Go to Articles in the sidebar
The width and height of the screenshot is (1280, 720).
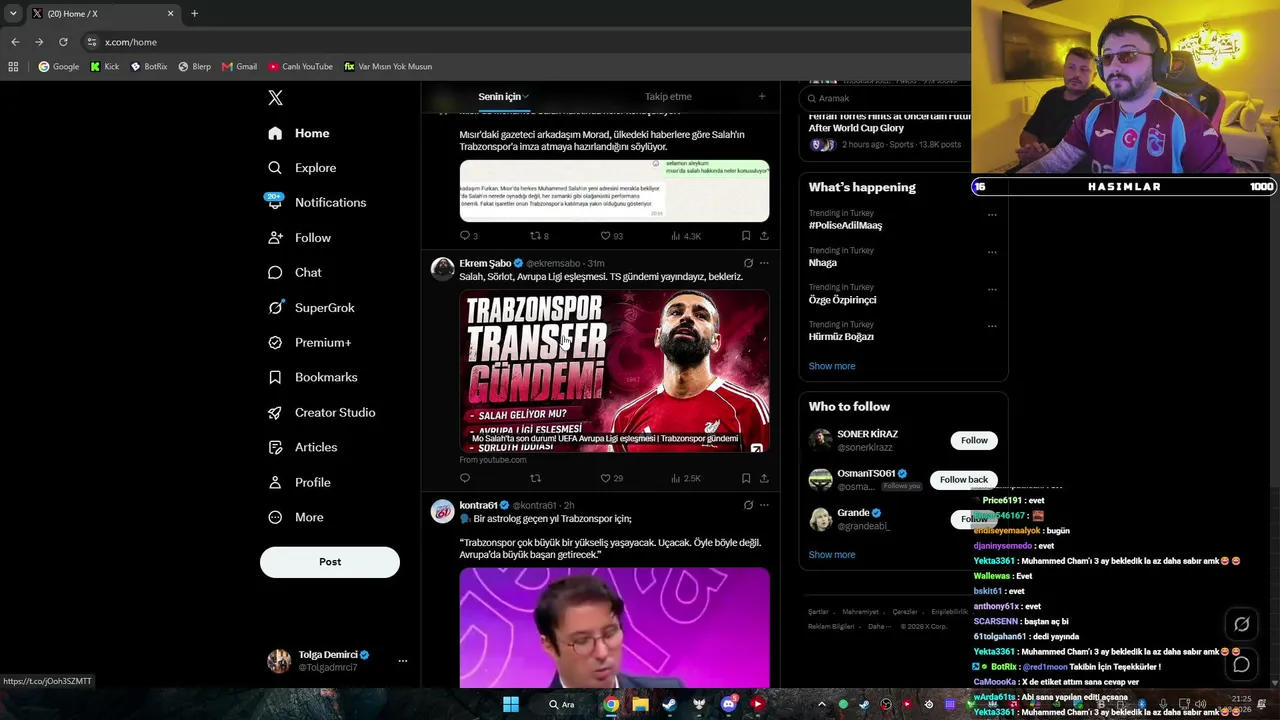tap(302, 447)
